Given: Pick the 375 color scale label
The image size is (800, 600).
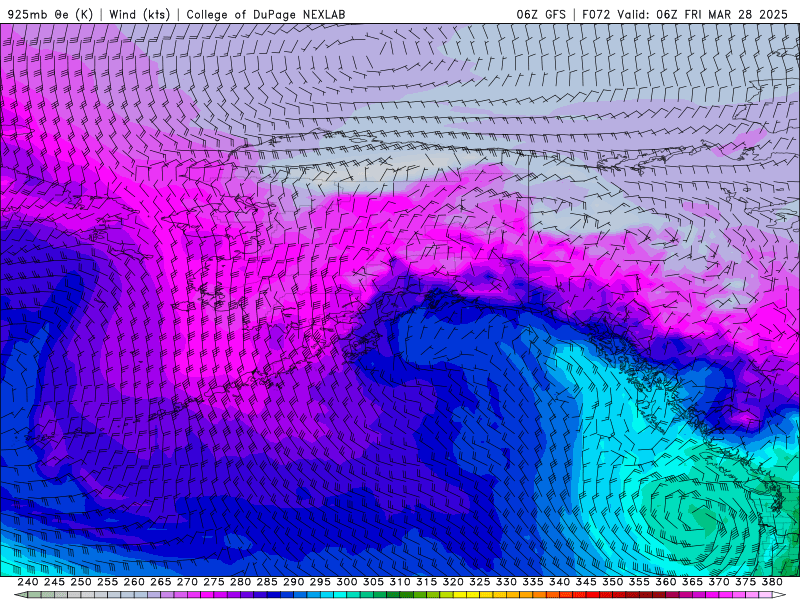Looking at the screenshot, I should click(x=745, y=582).
